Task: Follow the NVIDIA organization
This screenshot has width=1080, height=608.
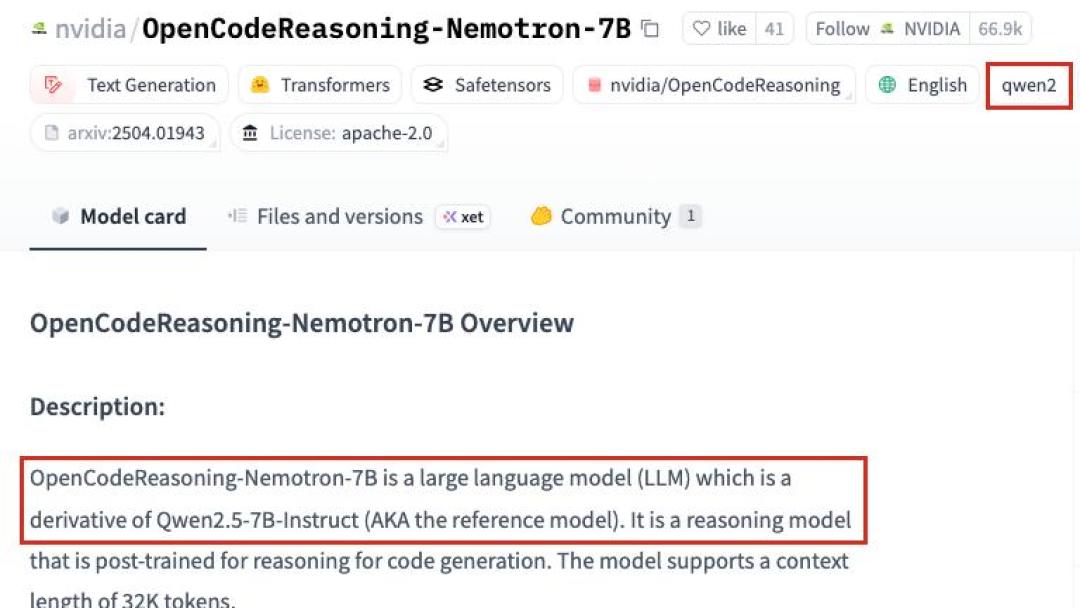Action: coord(888,29)
